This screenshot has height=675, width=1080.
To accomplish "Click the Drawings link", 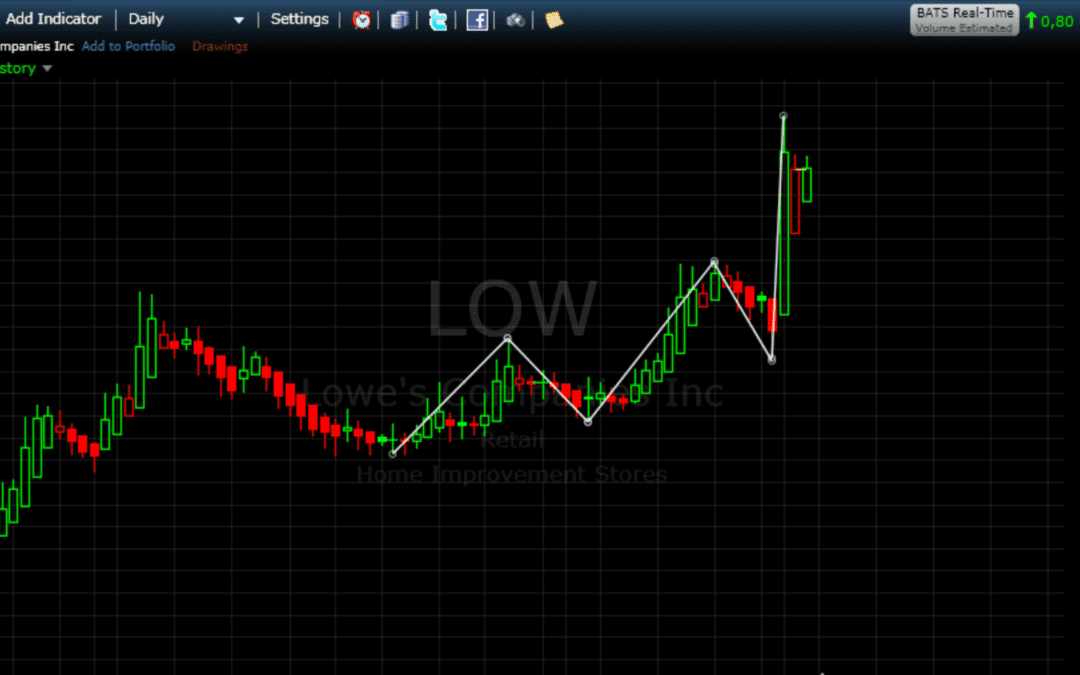I will point(220,46).
